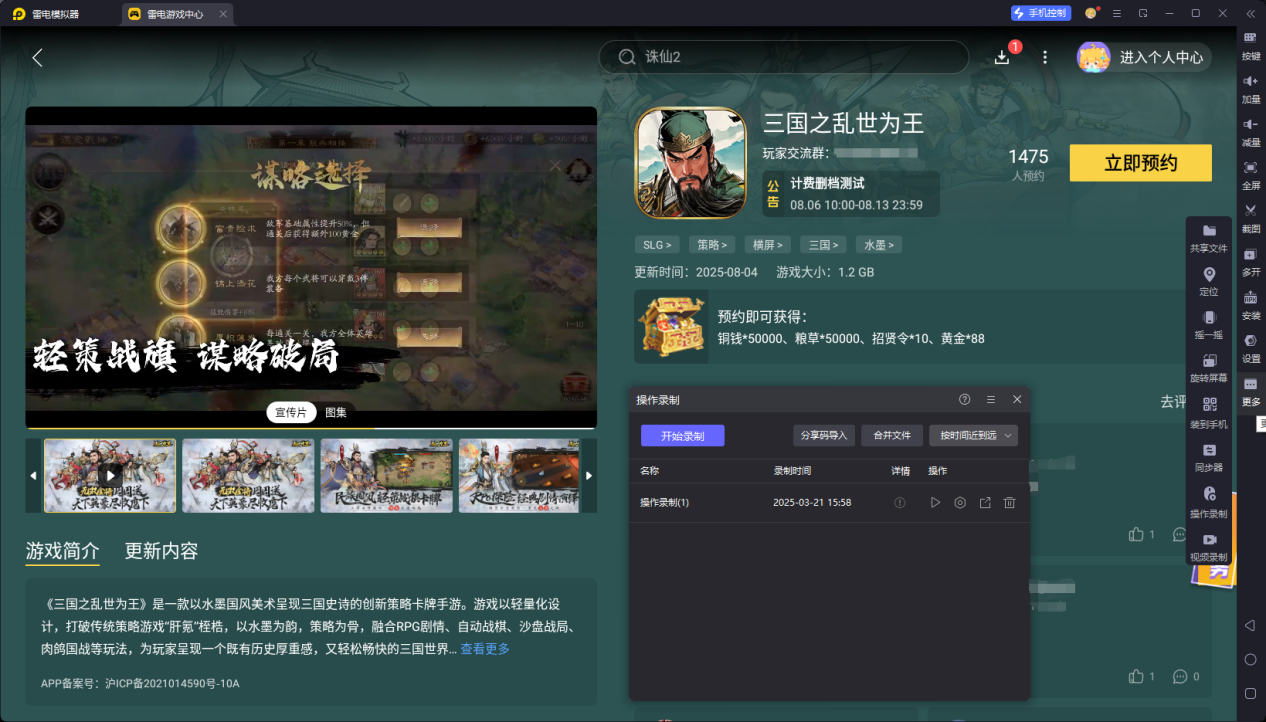Open the three-dot menu near search
This screenshot has width=1266, height=722.
coord(1045,57)
